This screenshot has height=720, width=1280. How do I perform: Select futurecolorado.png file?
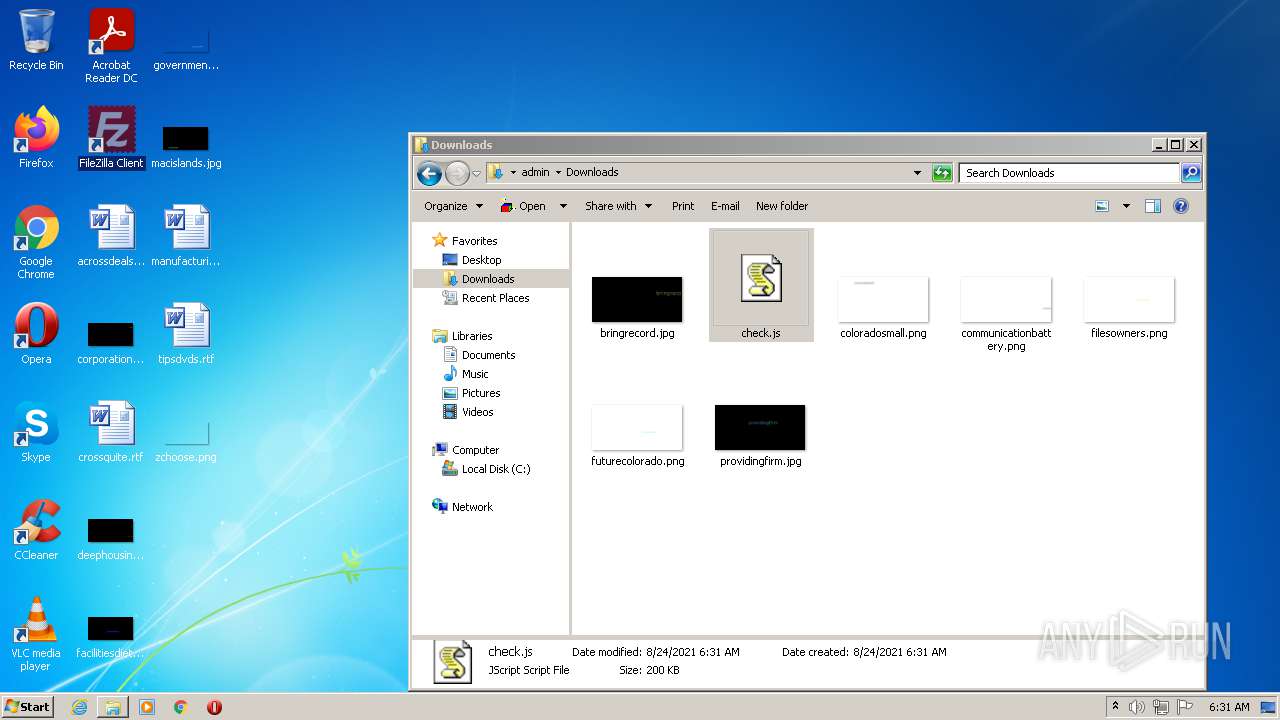[637, 435]
